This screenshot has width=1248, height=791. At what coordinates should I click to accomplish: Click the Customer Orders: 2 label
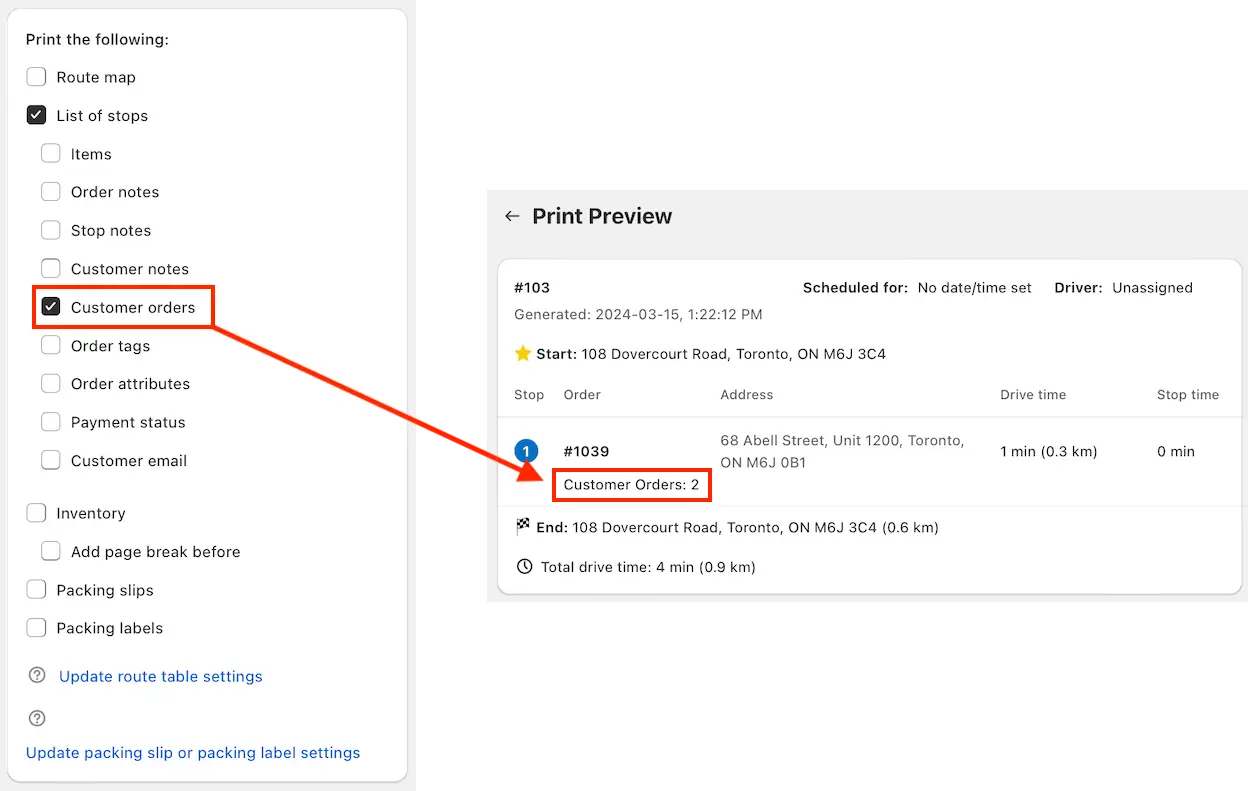[631, 485]
